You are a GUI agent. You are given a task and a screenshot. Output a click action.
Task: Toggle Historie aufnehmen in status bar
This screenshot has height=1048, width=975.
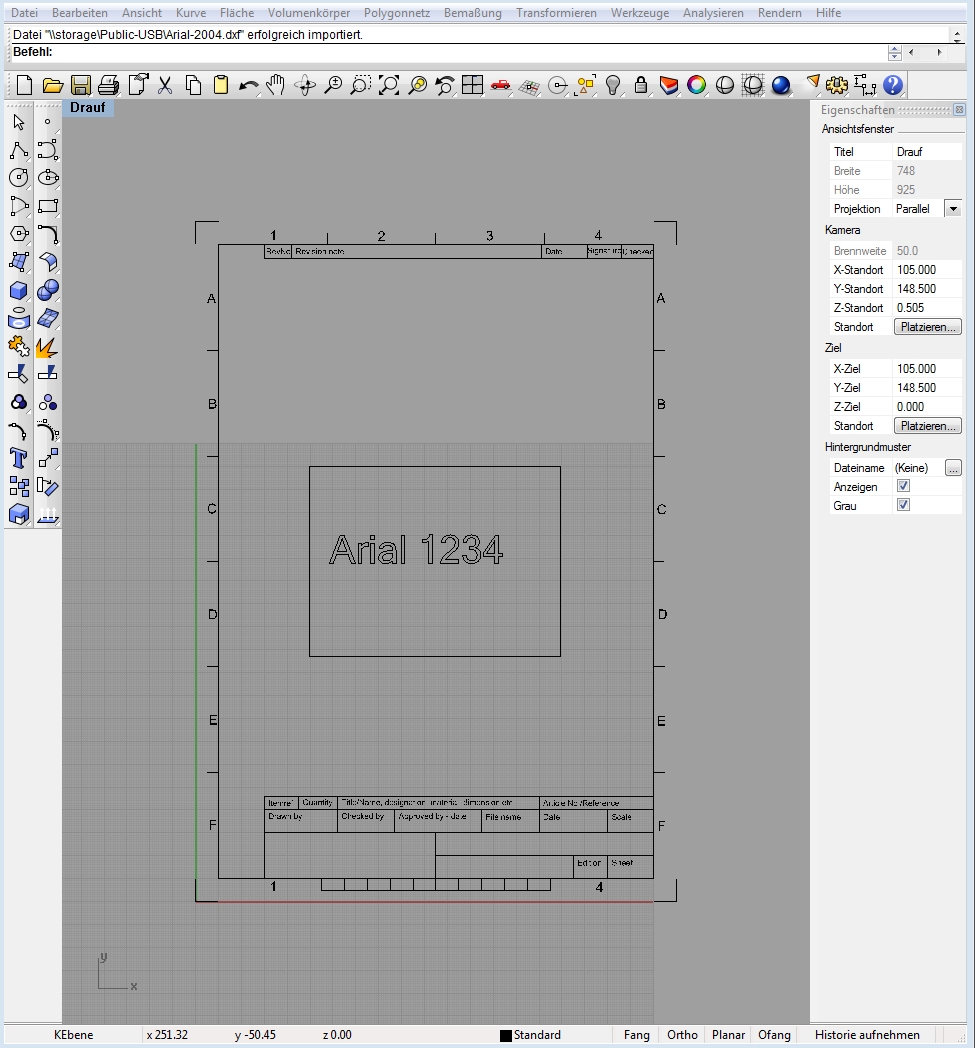[867, 1035]
